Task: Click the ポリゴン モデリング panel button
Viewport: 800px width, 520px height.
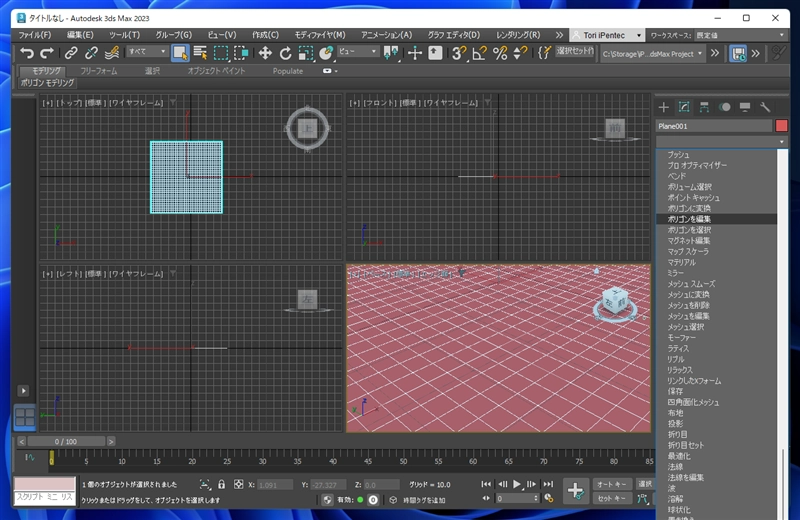Action: coord(47,83)
